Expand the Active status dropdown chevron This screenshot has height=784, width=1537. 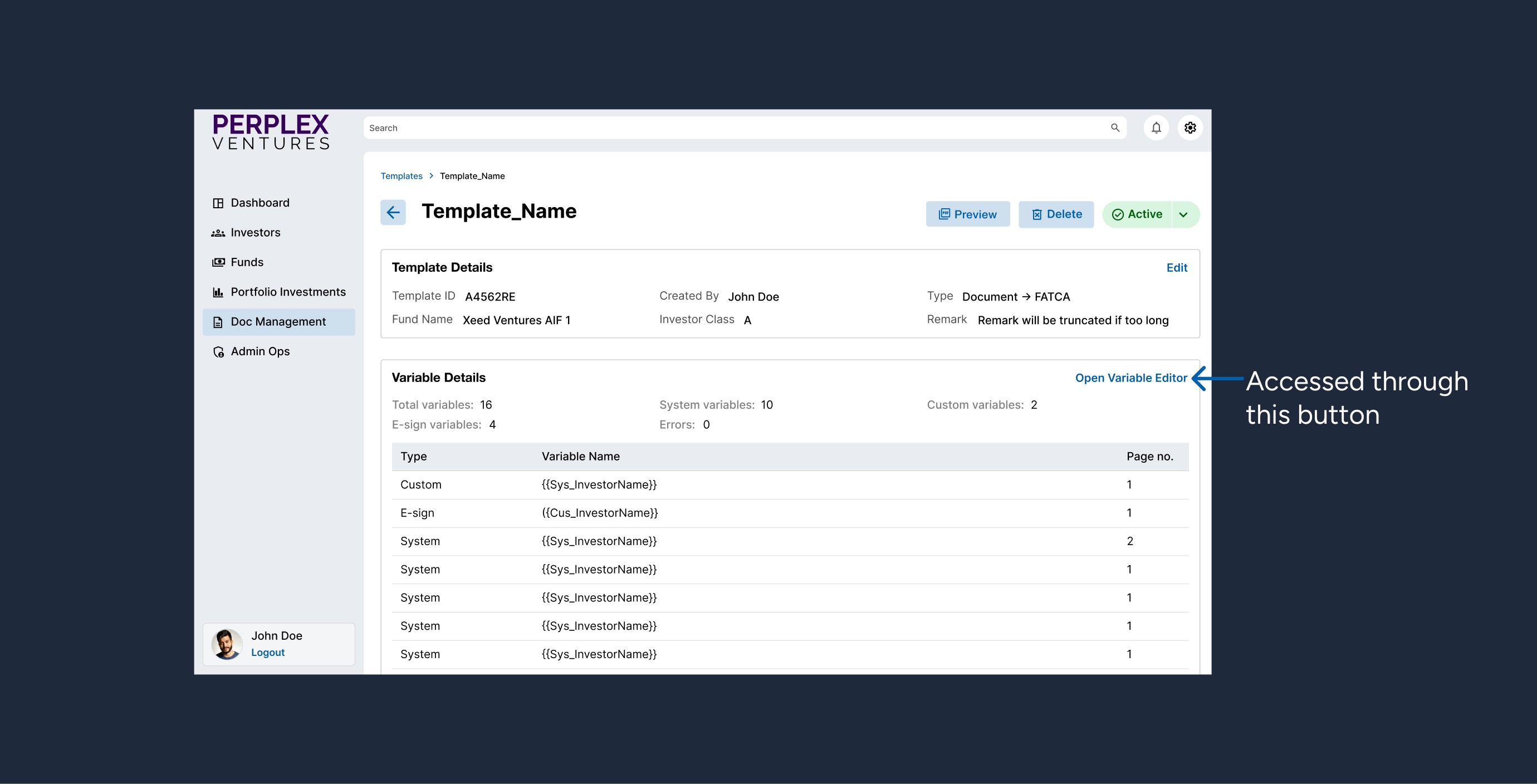pyautogui.click(x=1183, y=215)
